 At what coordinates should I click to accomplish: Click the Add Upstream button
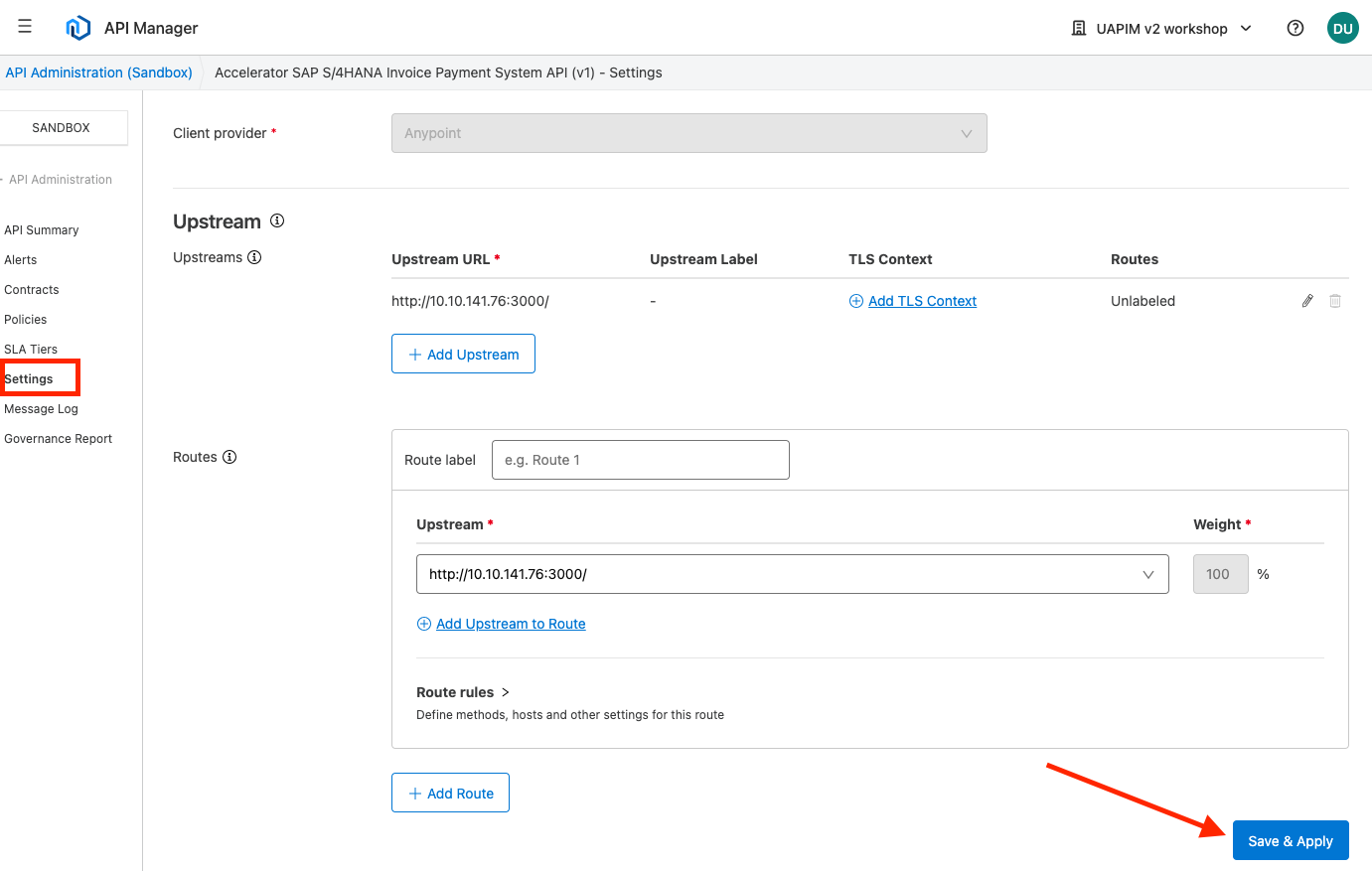464,354
